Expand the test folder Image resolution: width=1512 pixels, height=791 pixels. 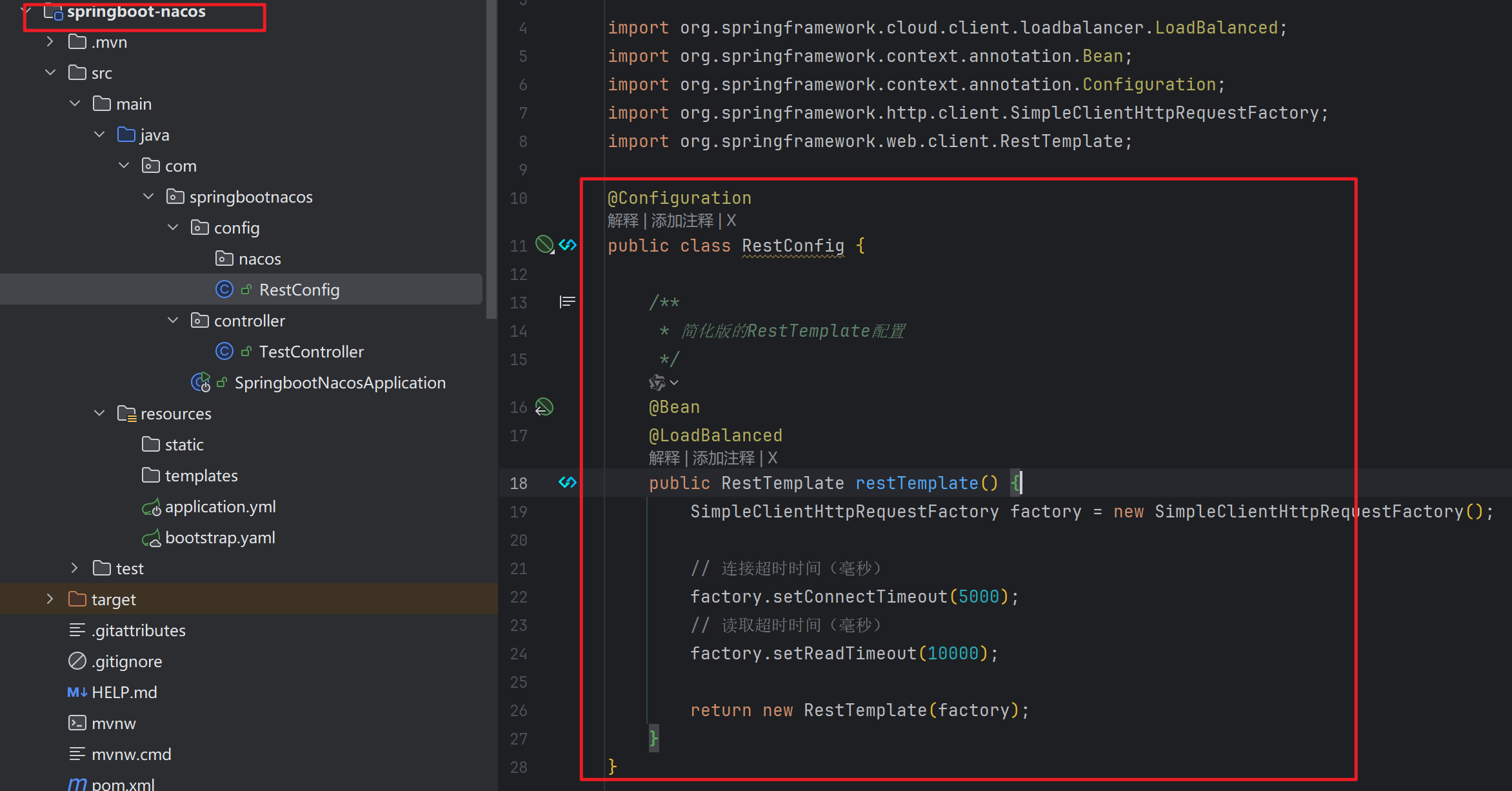point(75,568)
